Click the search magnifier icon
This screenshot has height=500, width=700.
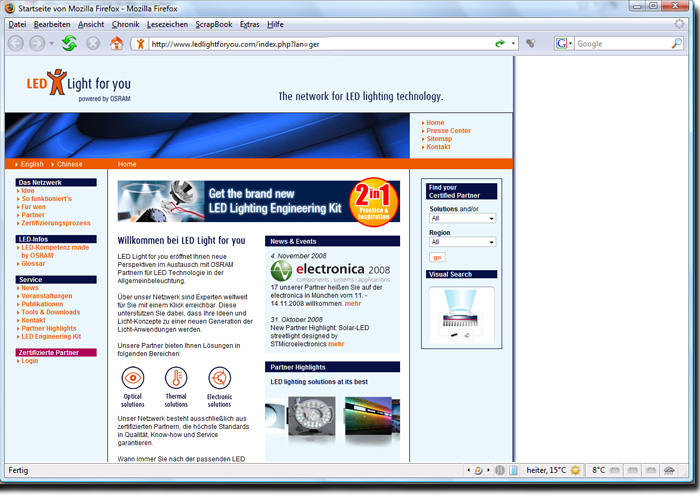tap(677, 43)
